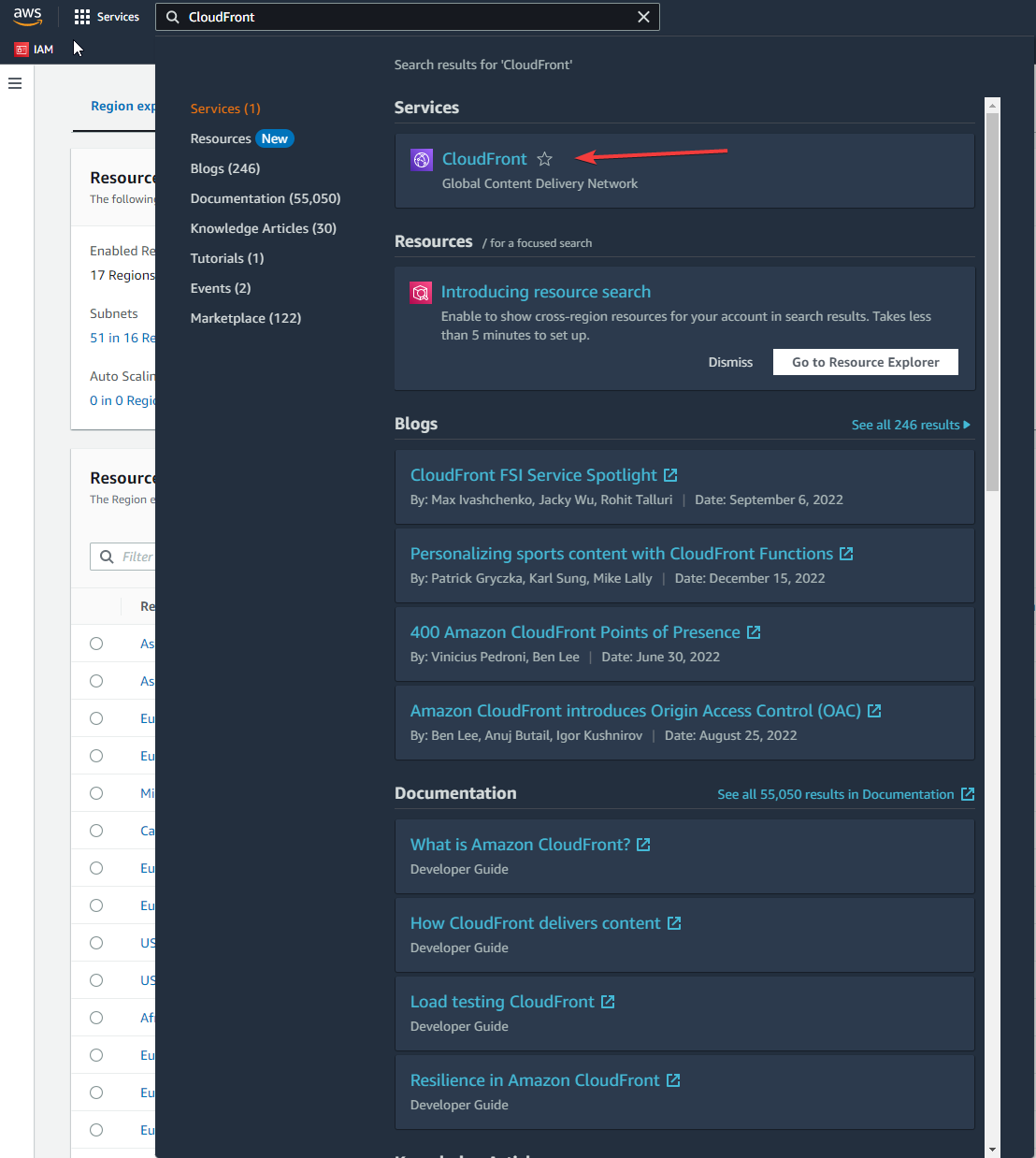This screenshot has height=1158, width=1036.
Task: Open external icon for Origin Access Control blog
Action: pos(874,711)
